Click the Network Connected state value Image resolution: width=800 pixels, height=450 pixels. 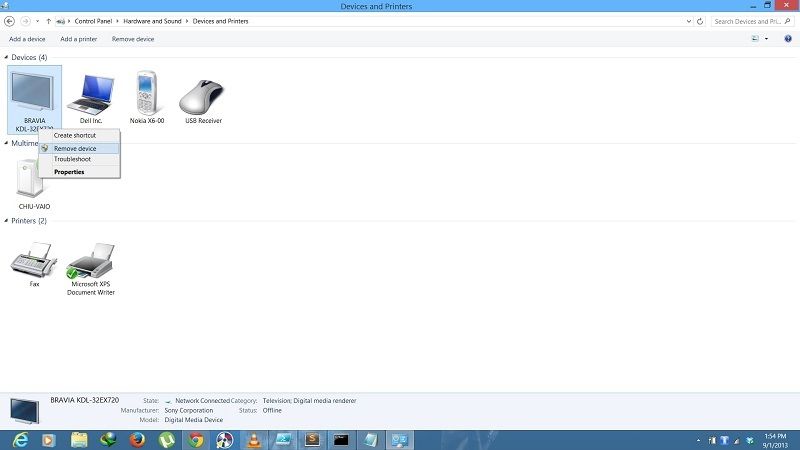click(x=203, y=401)
